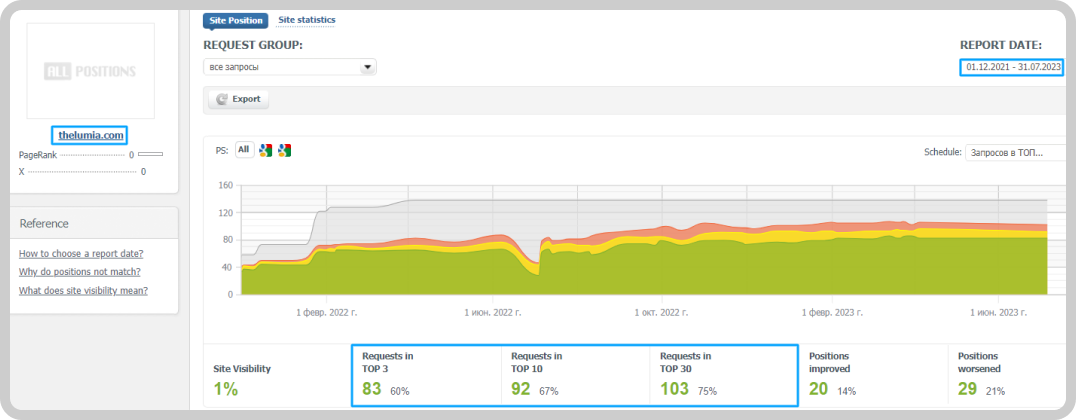
Task: Click the Requests in TOP 10 value
Action: click(x=521, y=390)
